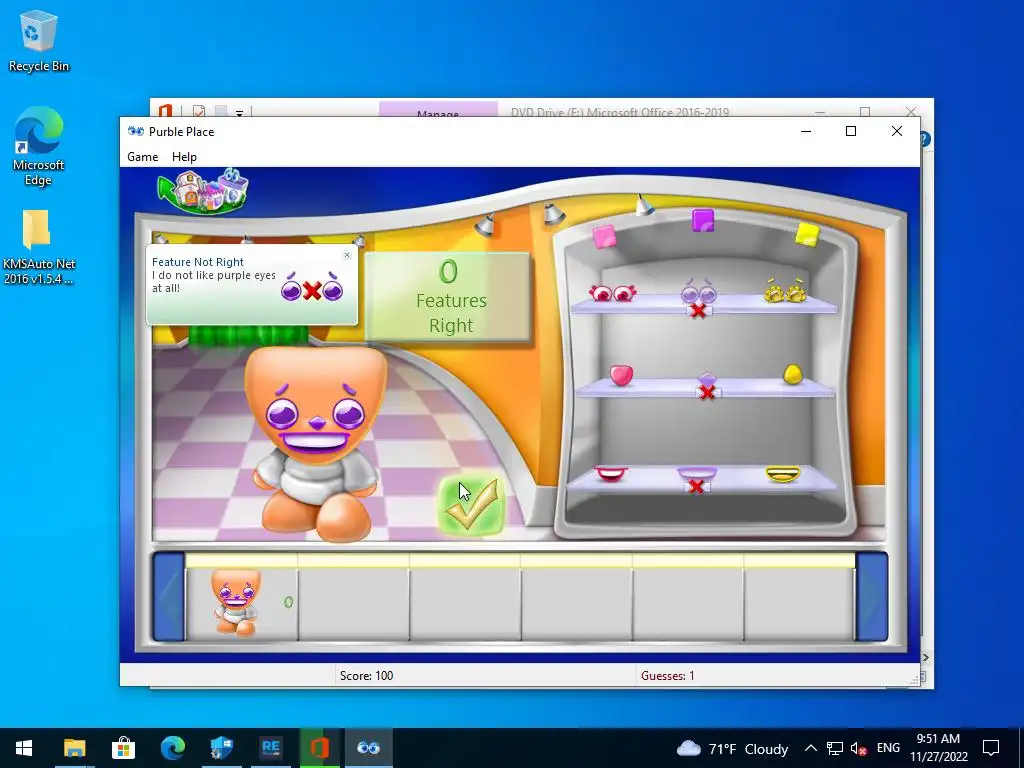Click the pink color block above shelves
This screenshot has height=768, width=1024.
(604, 236)
